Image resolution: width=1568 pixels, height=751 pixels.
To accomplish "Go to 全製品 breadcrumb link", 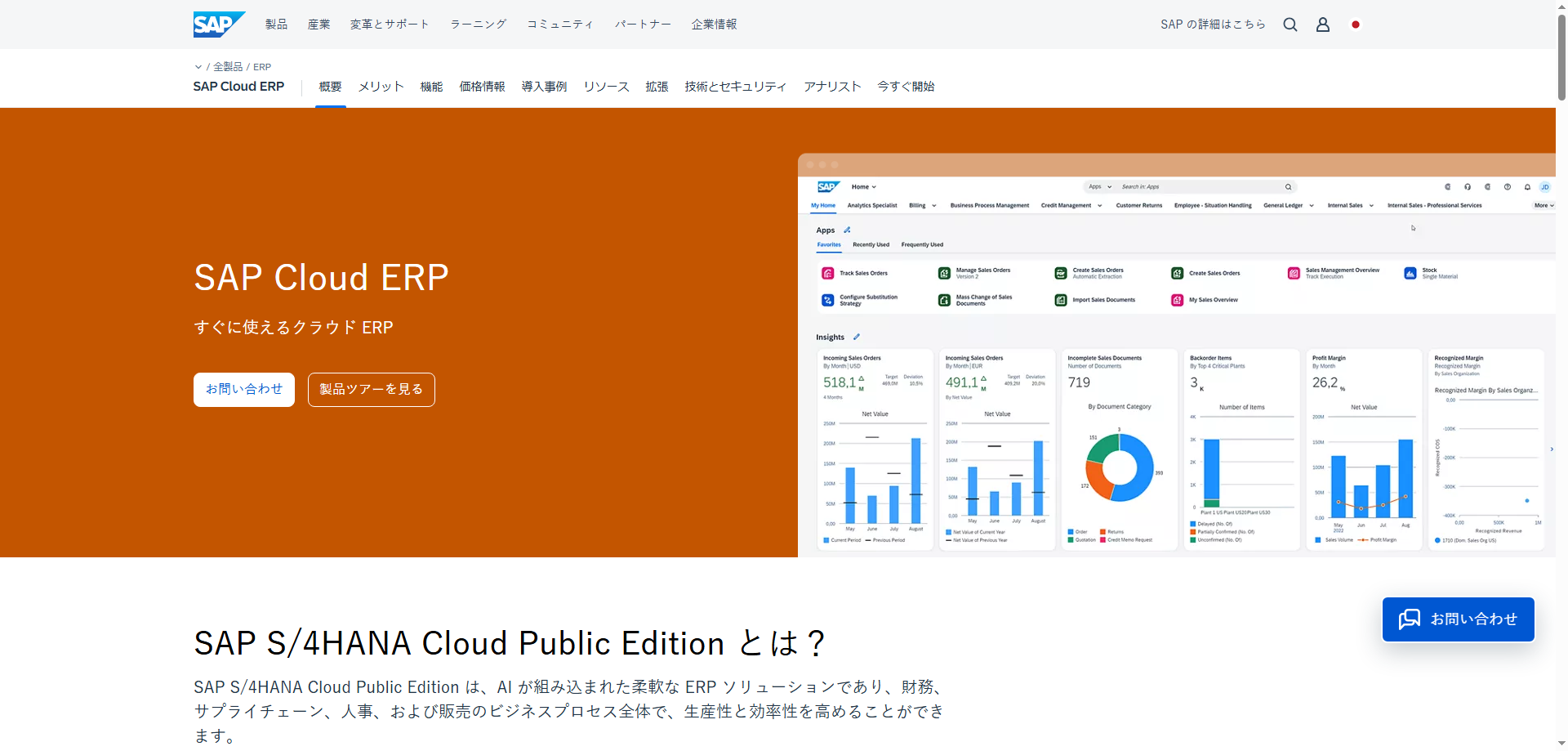I will pyautogui.click(x=228, y=67).
